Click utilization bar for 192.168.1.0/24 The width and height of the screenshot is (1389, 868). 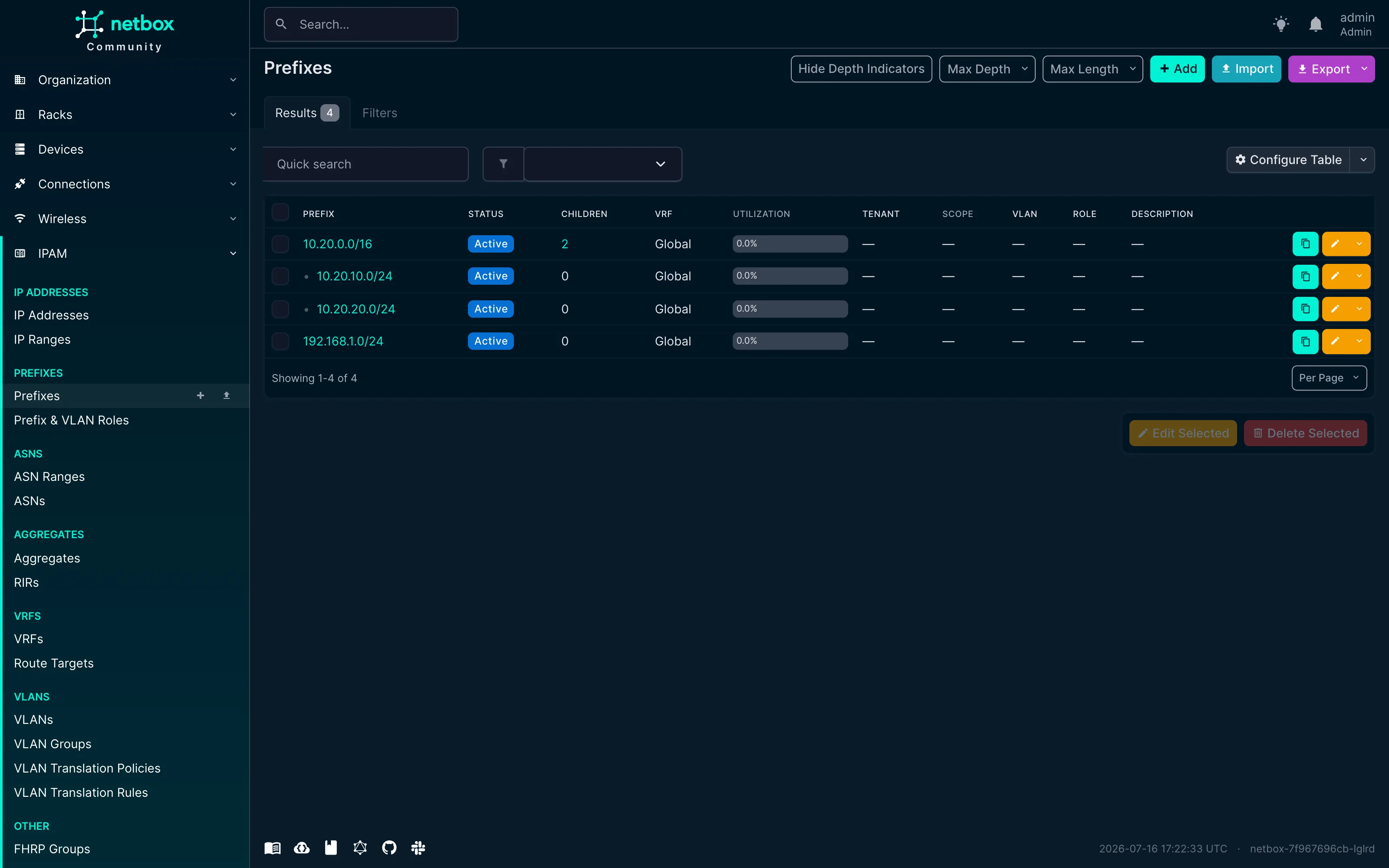tap(790, 340)
